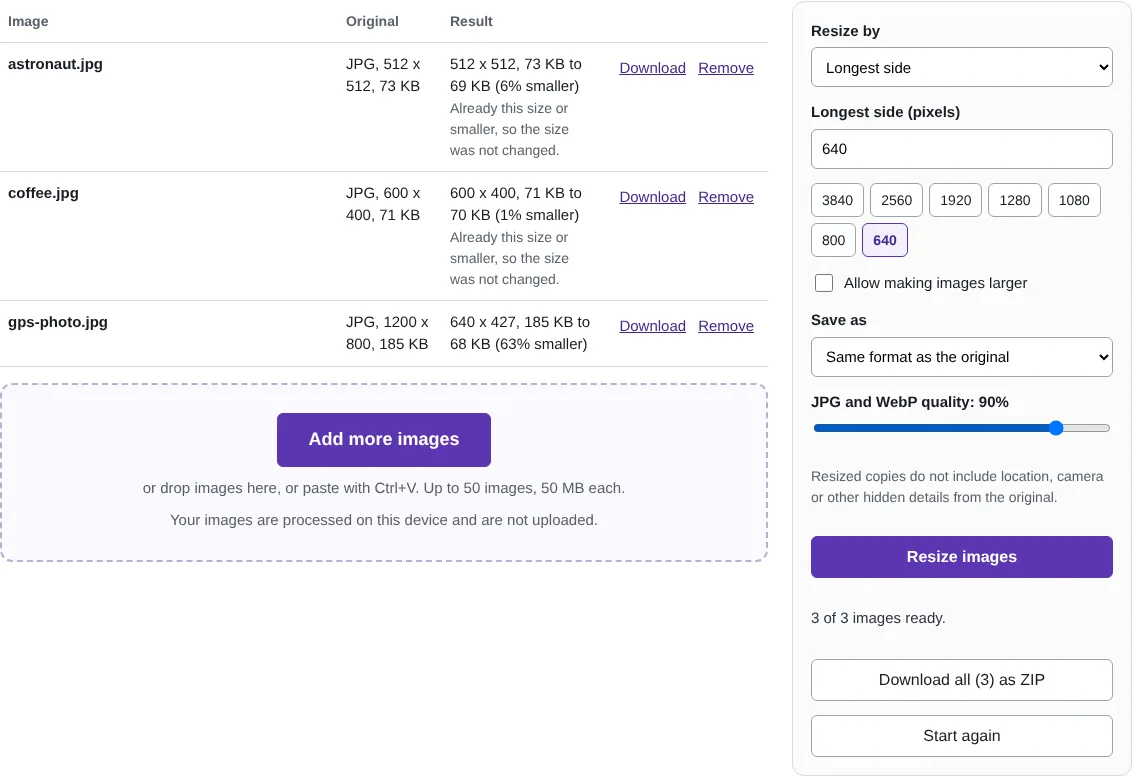Click the '512 x 512, 73 KB to 69 KB' result
The height and width of the screenshot is (776, 1132).
pyautogui.click(x=515, y=75)
